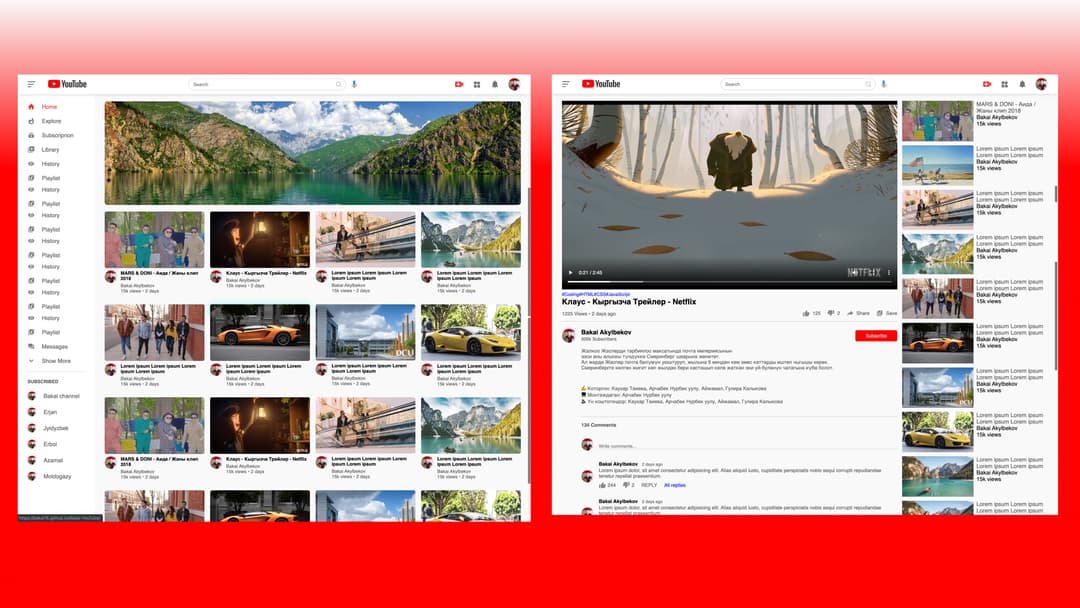Click the blue hashtag link above the video title
1080x608 pixels.
(596, 294)
